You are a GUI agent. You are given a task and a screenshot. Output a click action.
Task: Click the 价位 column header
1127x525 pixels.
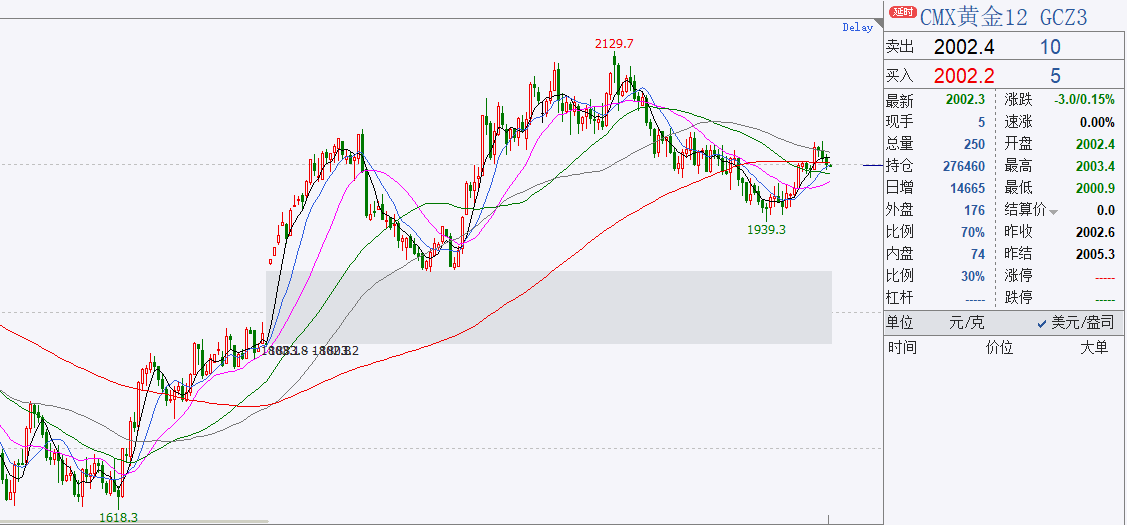click(x=999, y=348)
